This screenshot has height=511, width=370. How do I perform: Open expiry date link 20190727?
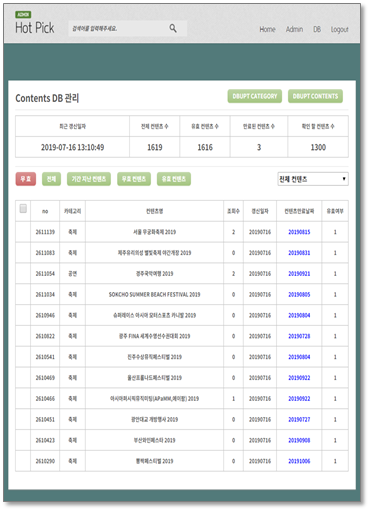[299, 420]
